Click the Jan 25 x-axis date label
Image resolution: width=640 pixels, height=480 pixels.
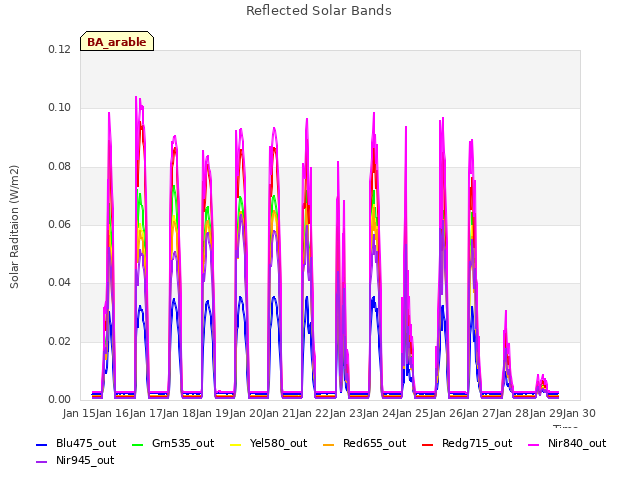[413, 413]
